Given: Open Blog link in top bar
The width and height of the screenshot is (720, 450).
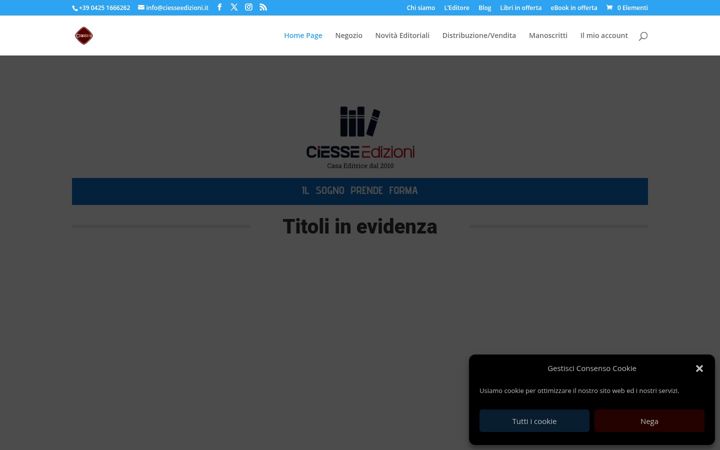Looking at the screenshot, I should point(484,8).
